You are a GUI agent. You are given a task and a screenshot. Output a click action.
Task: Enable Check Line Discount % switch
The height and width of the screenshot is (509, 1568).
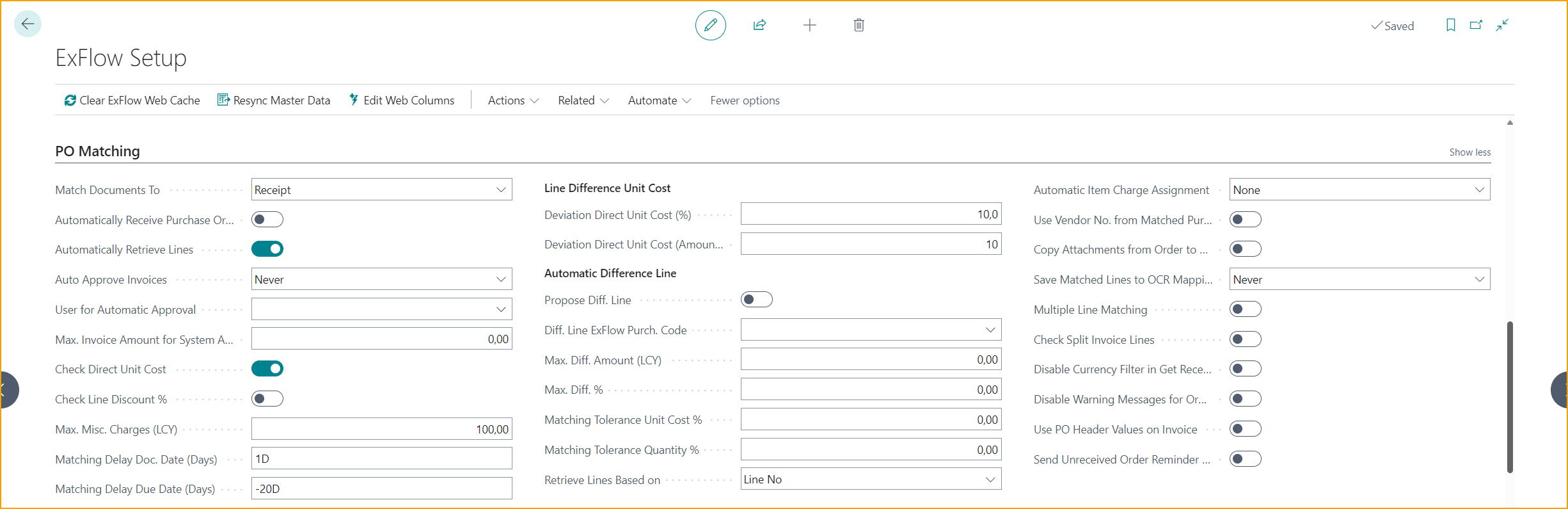[267, 399]
